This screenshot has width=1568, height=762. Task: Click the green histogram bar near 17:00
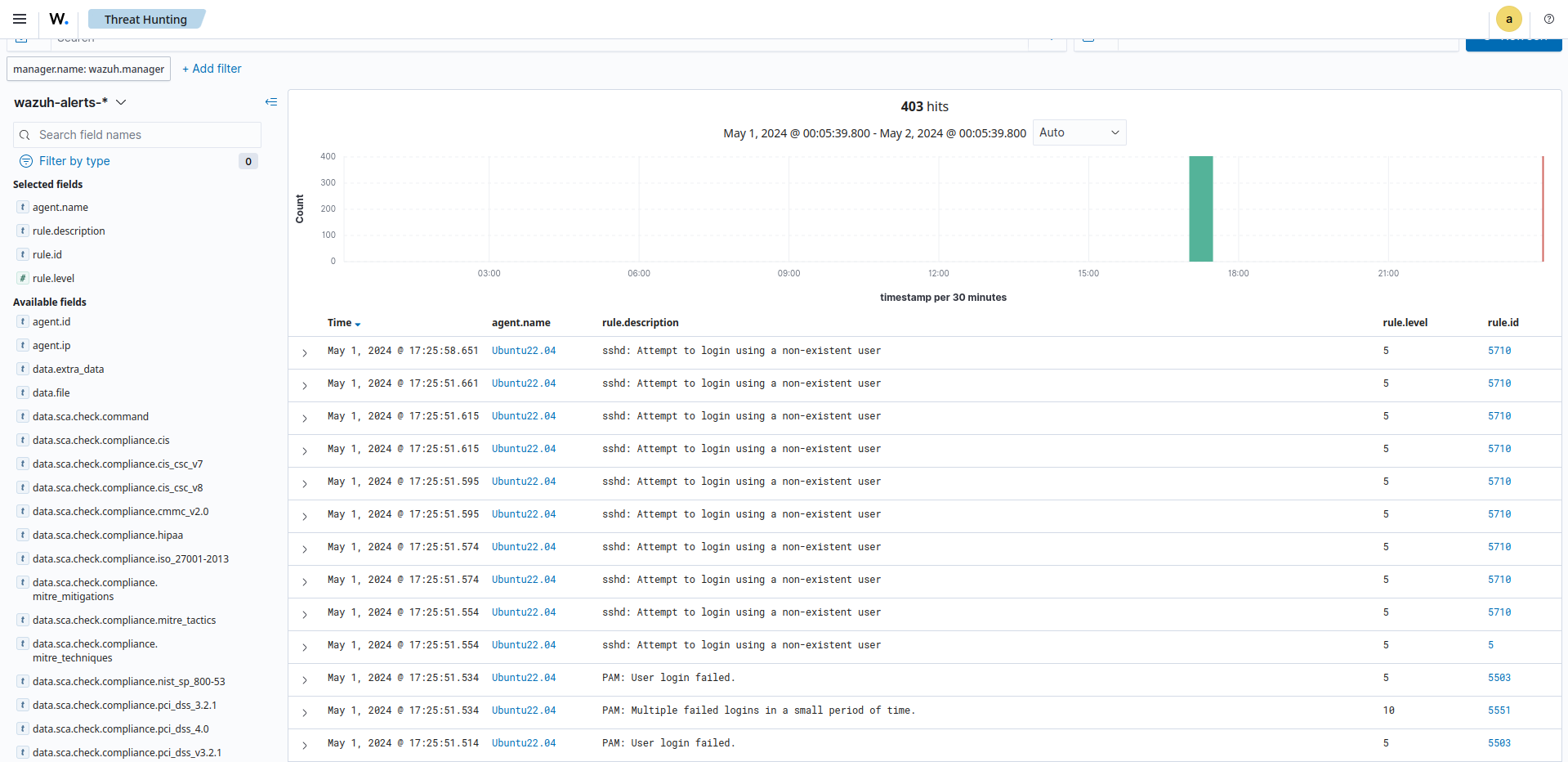[1200, 209]
